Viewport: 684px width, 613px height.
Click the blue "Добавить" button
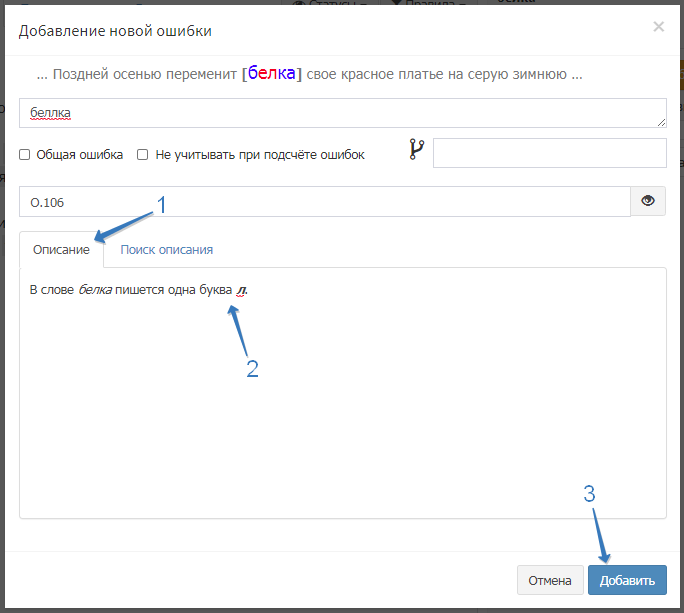click(627, 580)
